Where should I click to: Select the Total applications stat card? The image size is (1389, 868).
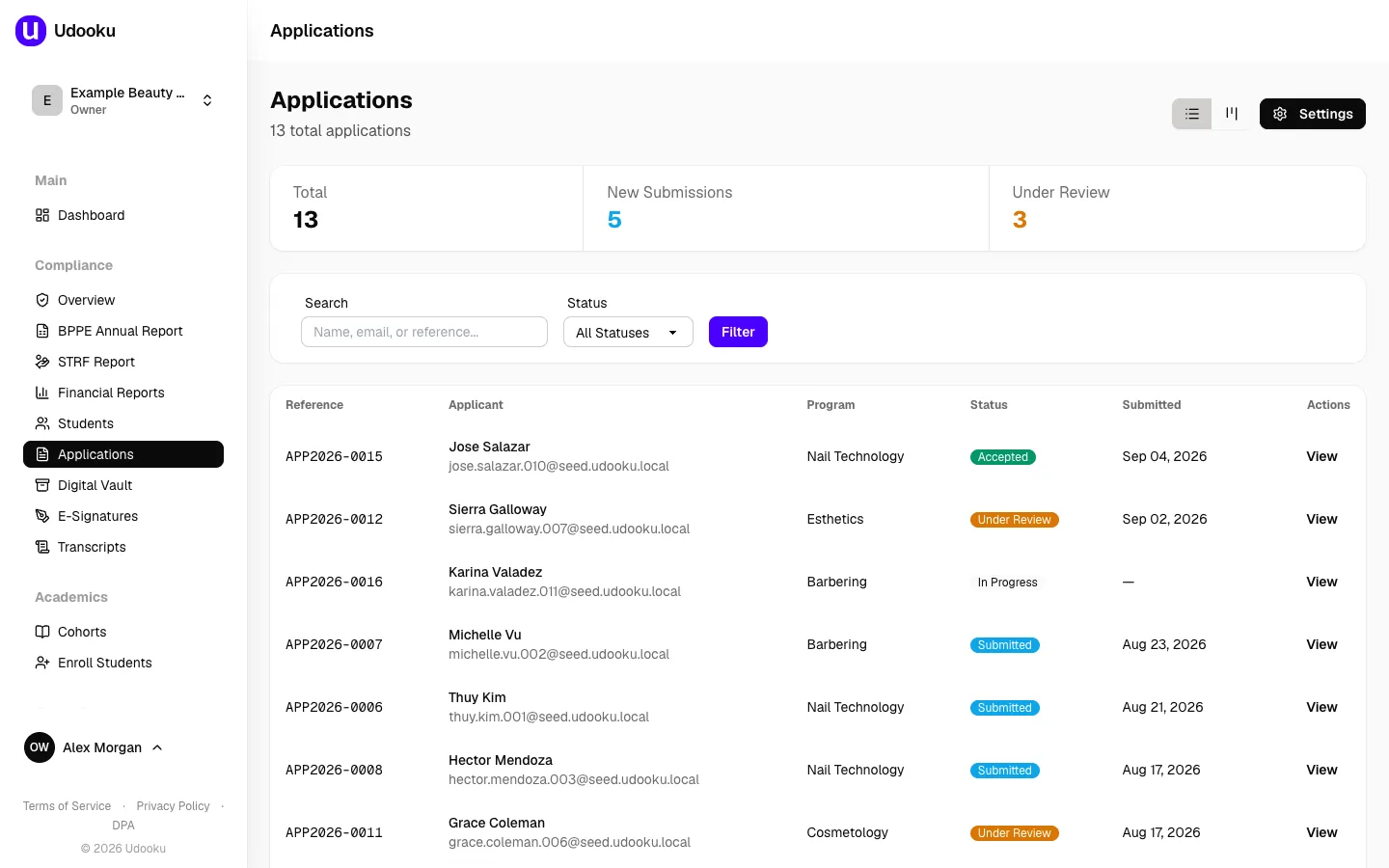pos(426,208)
